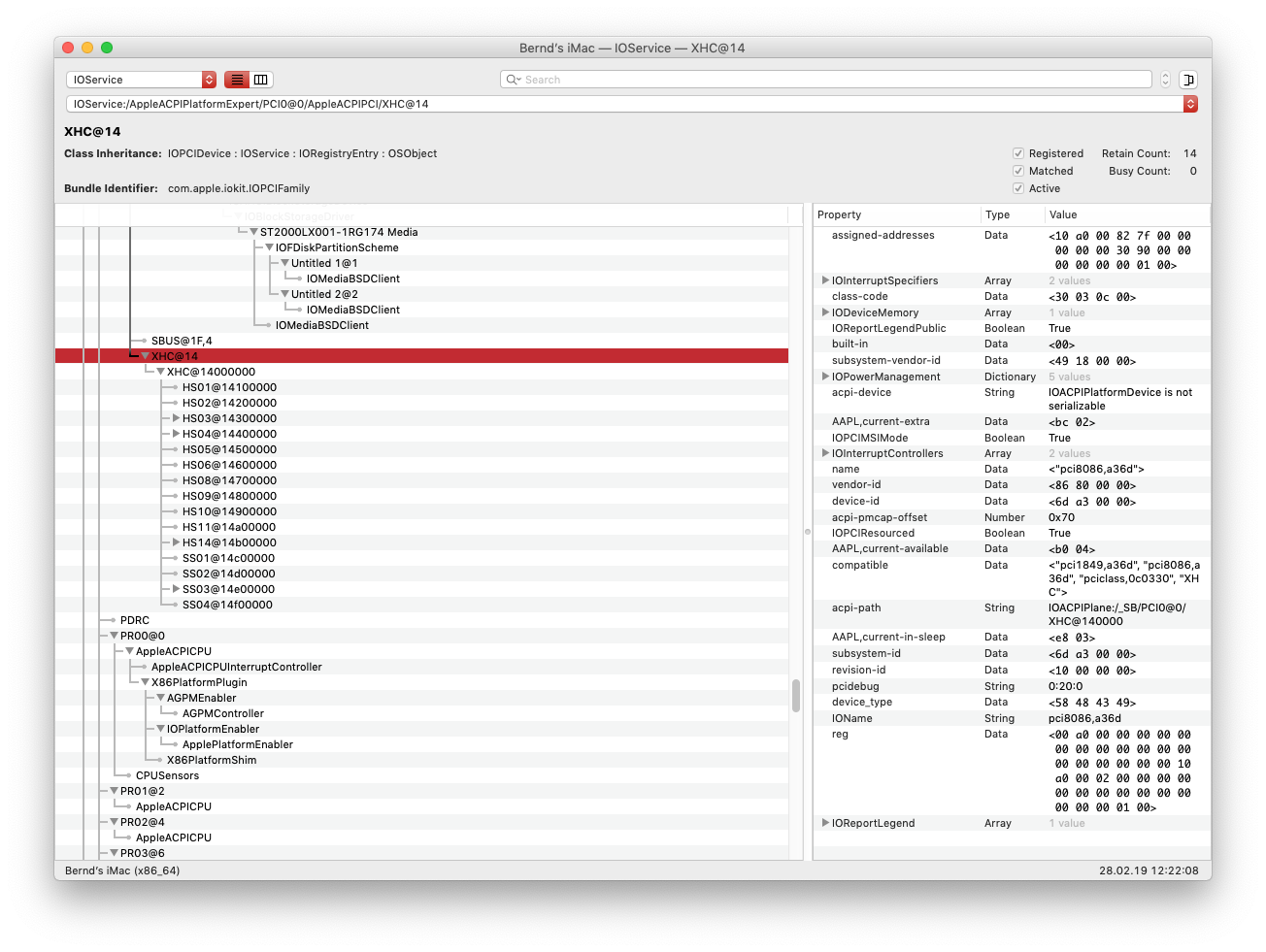Select the compatible property row
The image size is (1266, 952).
coord(1012,578)
